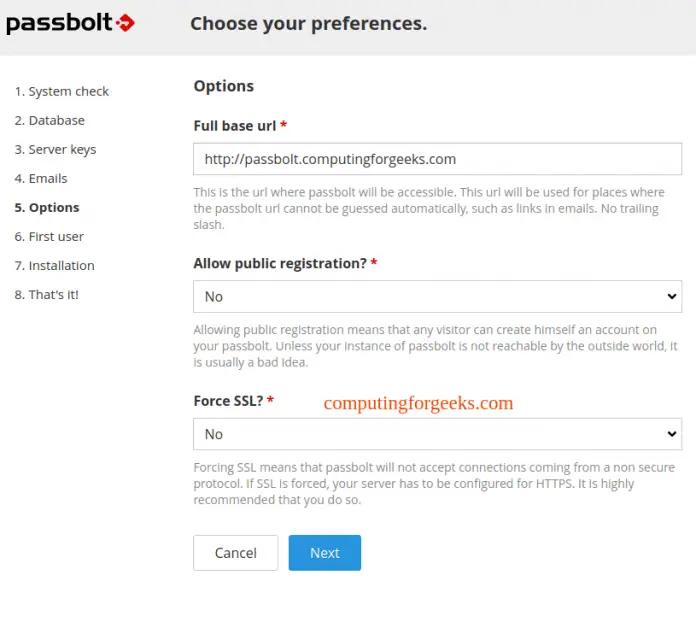The height and width of the screenshot is (640, 696).
Task: Click the That's it! step
Action: pos(47,294)
